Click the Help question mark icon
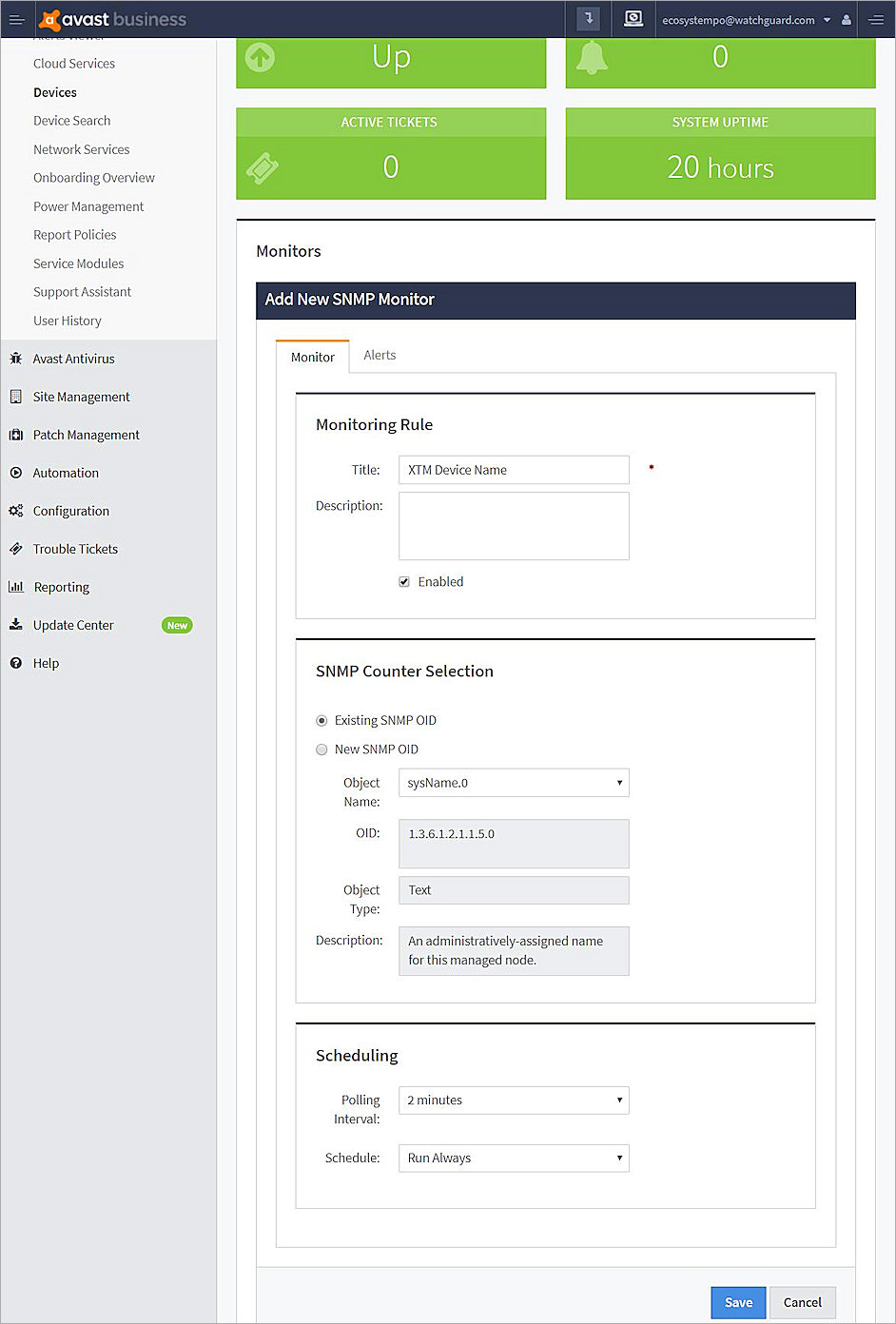The width and height of the screenshot is (896, 1324). (x=16, y=663)
